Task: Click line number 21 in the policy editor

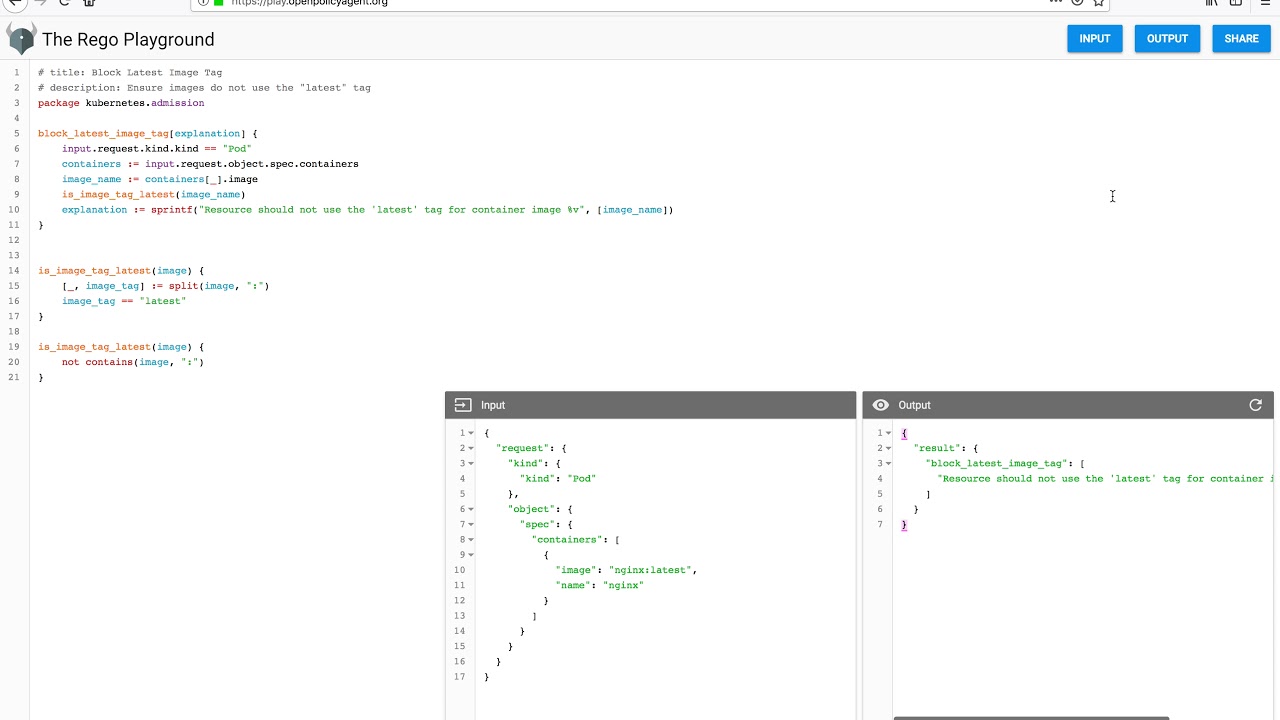Action: (14, 377)
